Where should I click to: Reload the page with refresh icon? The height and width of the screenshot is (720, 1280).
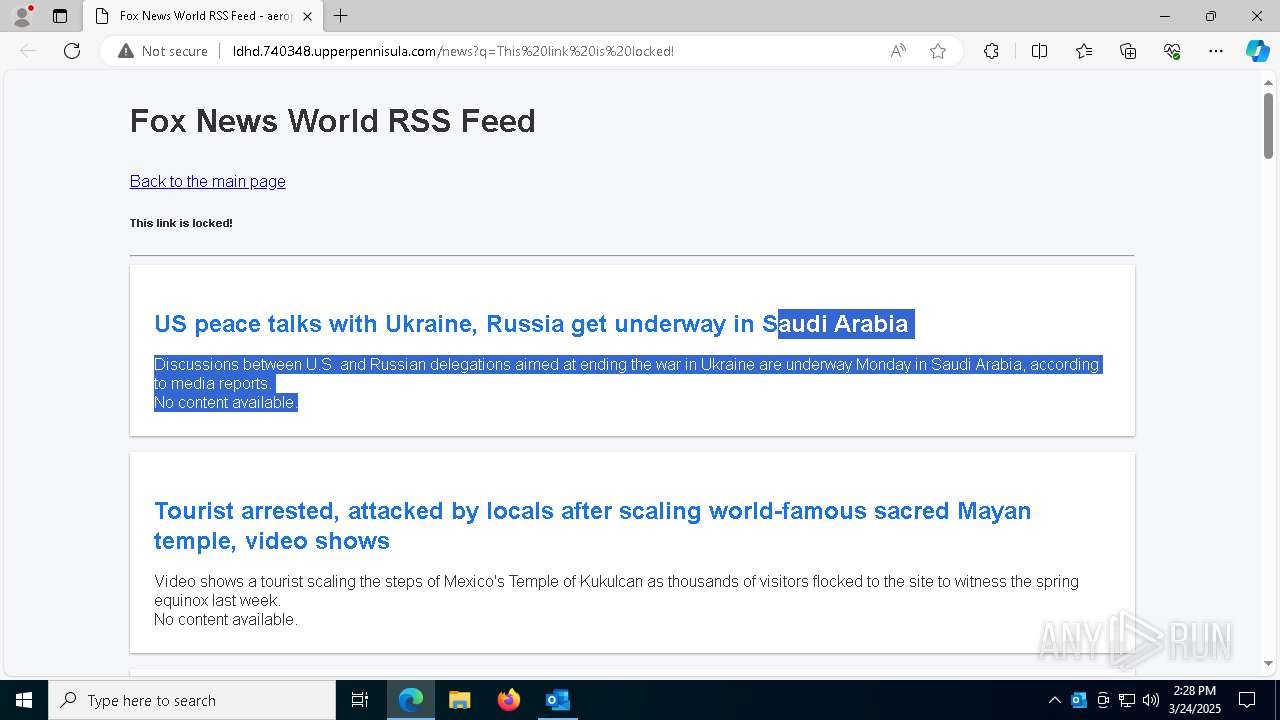pyautogui.click(x=72, y=51)
